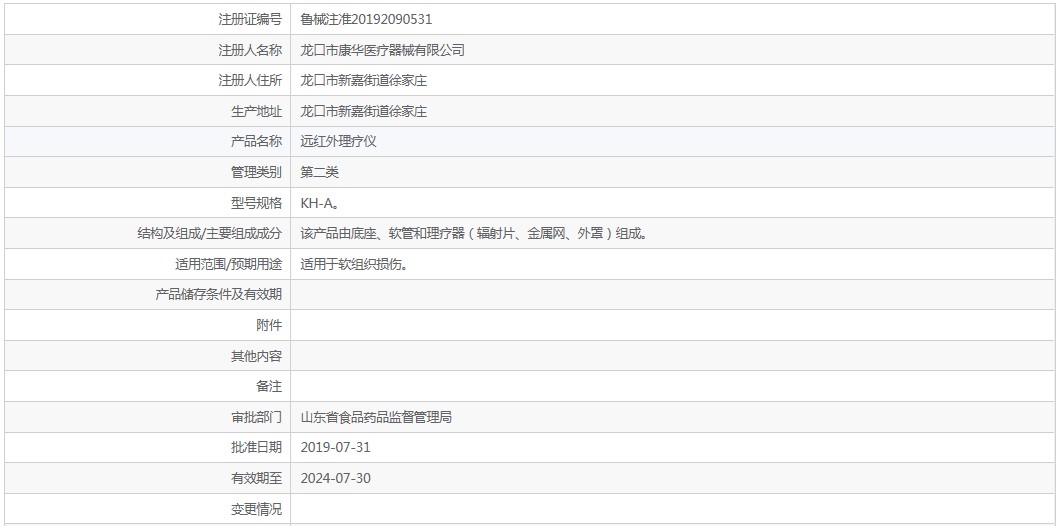Click the 适用范围/预期用途 label
1057x526 pixels.
pos(229,264)
